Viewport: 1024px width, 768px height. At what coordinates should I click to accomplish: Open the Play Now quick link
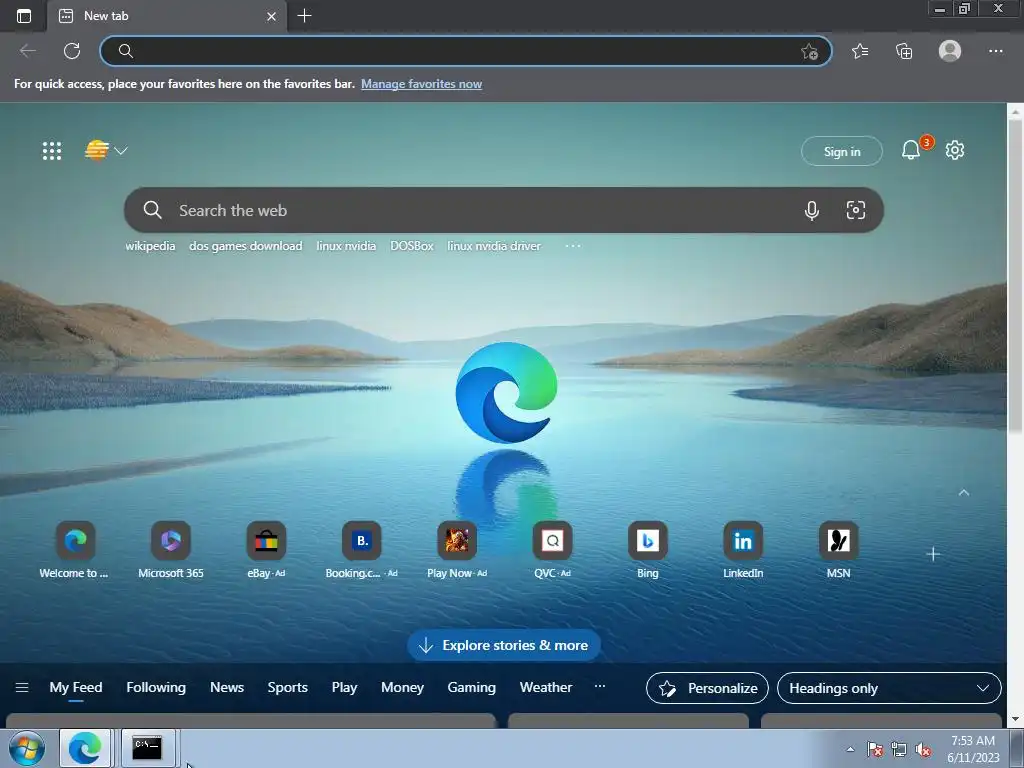[457, 551]
